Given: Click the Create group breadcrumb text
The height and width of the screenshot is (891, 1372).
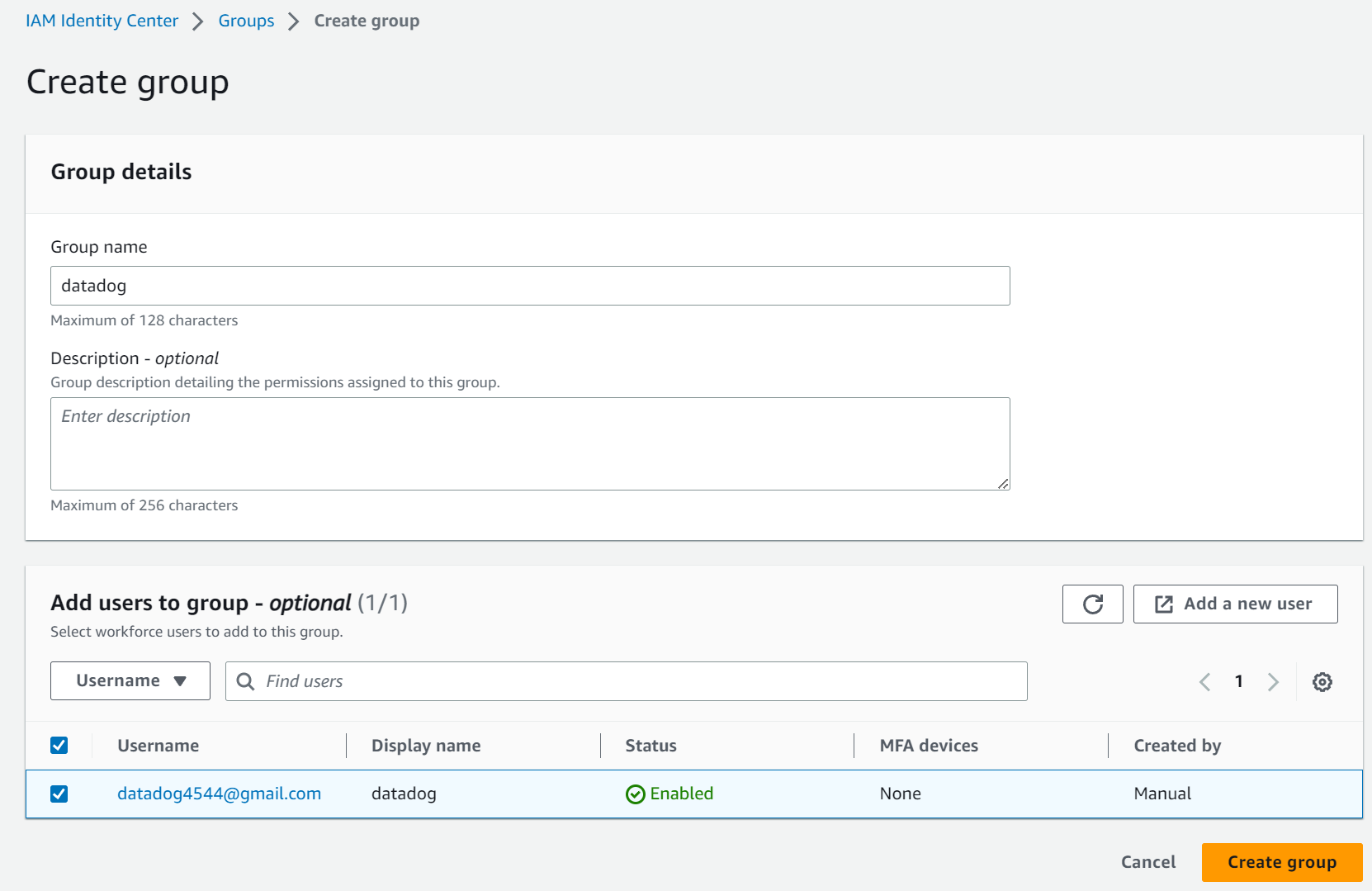Looking at the screenshot, I should pyautogui.click(x=367, y=21).
